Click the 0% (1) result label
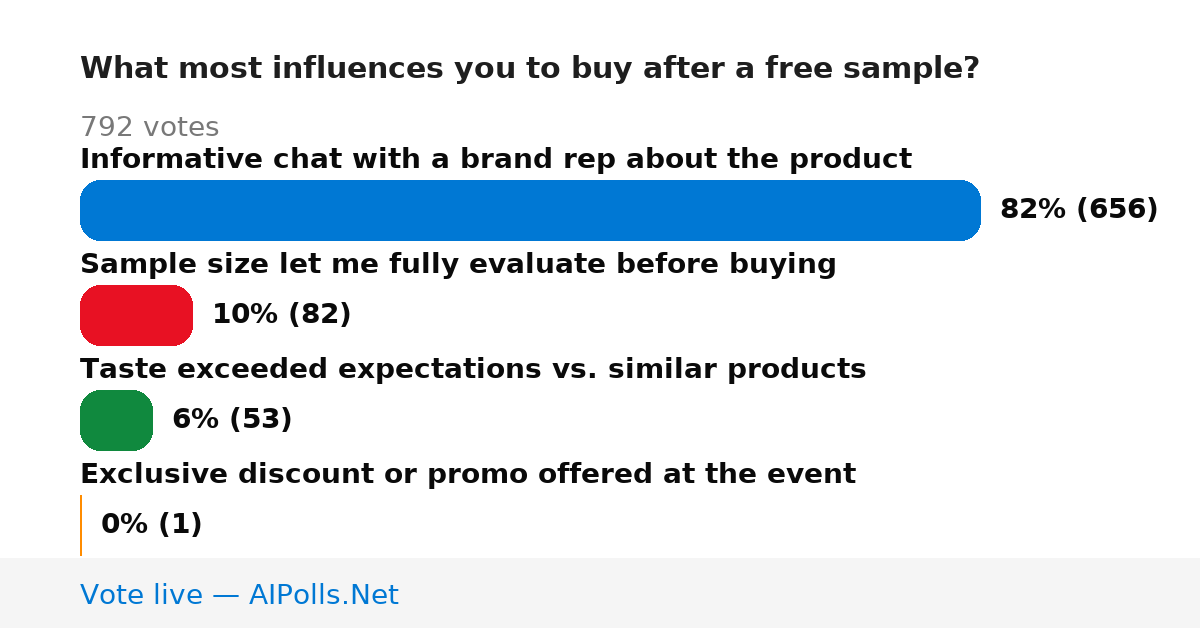This screenshot has height=628, width=1200. (152, 525)
